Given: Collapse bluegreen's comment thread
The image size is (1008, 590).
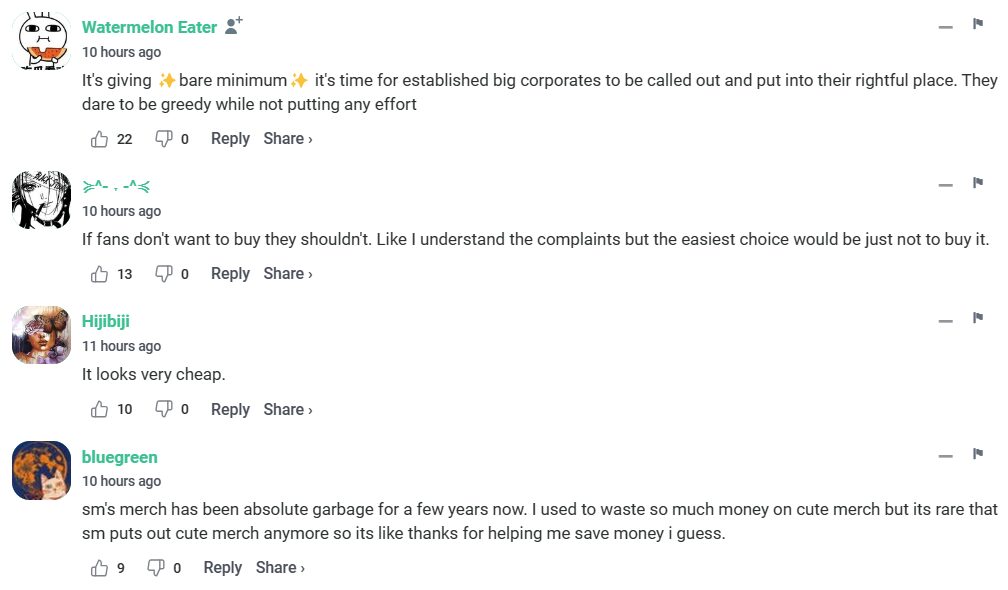Looking at the screenshot, I should (946, 457).
